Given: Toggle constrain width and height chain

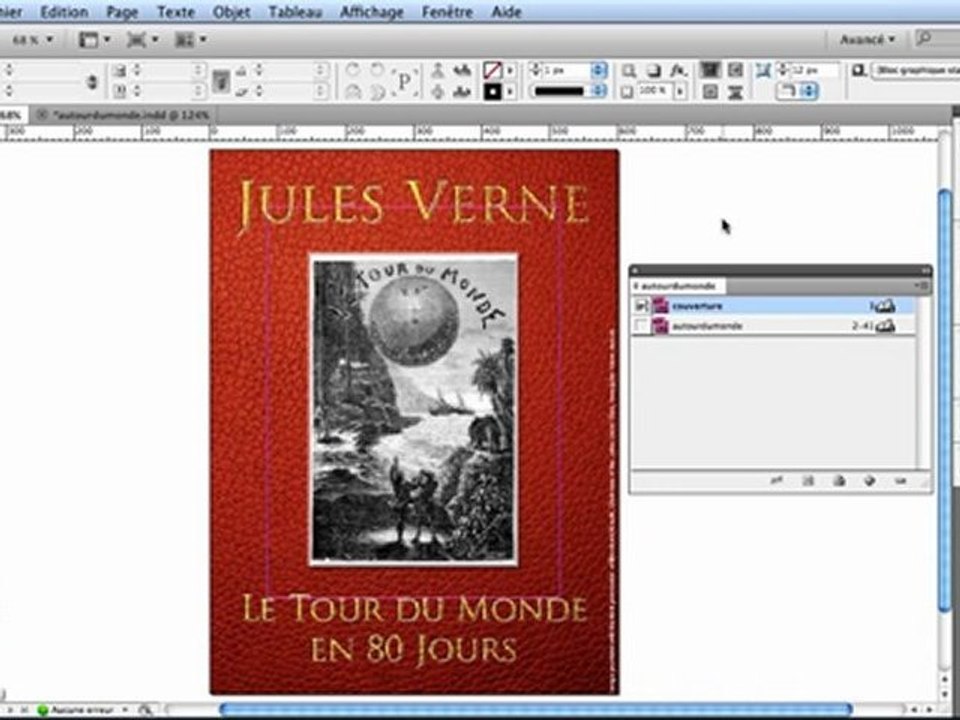Looking at the screenshot, I should (92, 81).
